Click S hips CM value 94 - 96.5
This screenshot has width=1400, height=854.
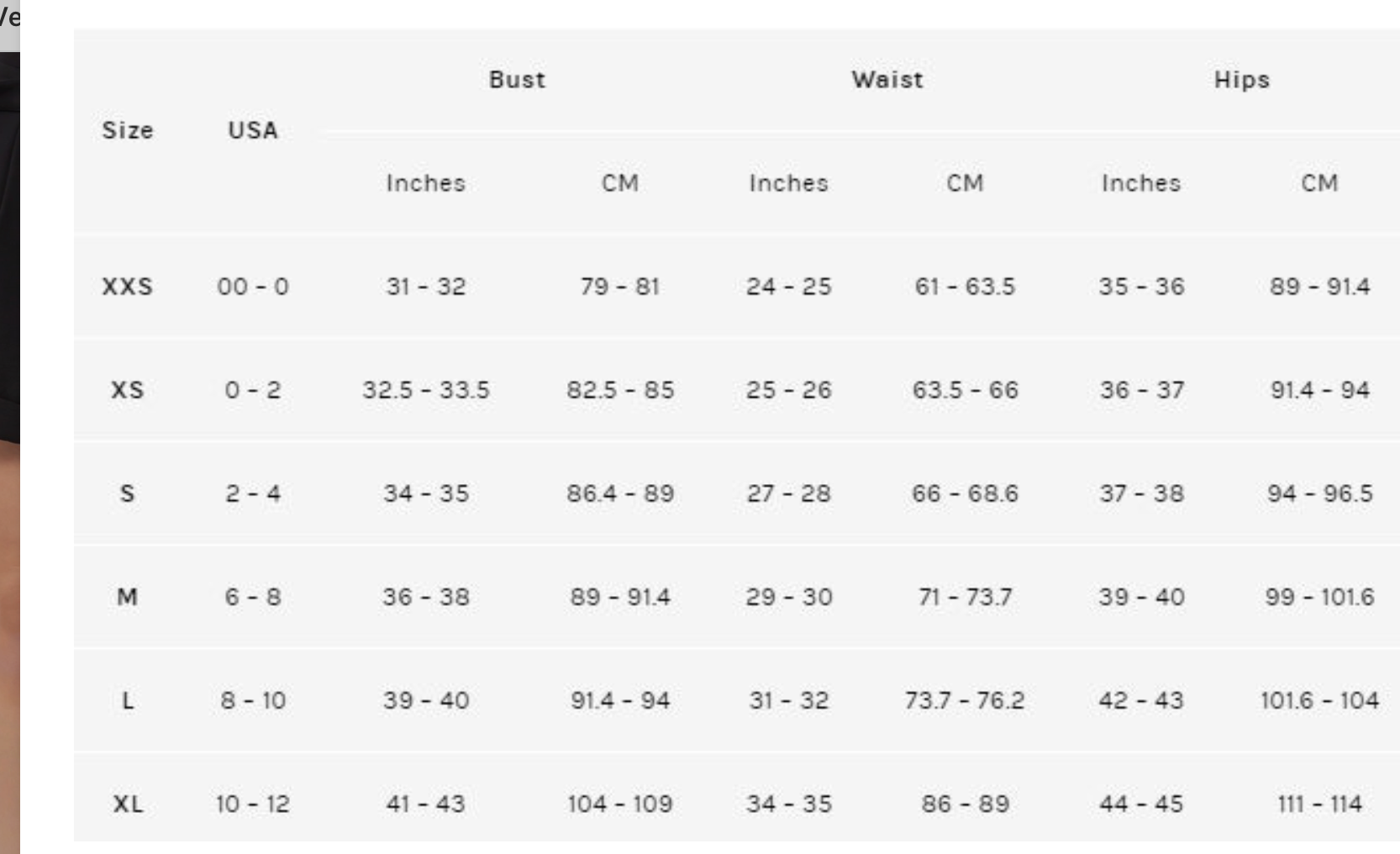[x=1319, y=493]
